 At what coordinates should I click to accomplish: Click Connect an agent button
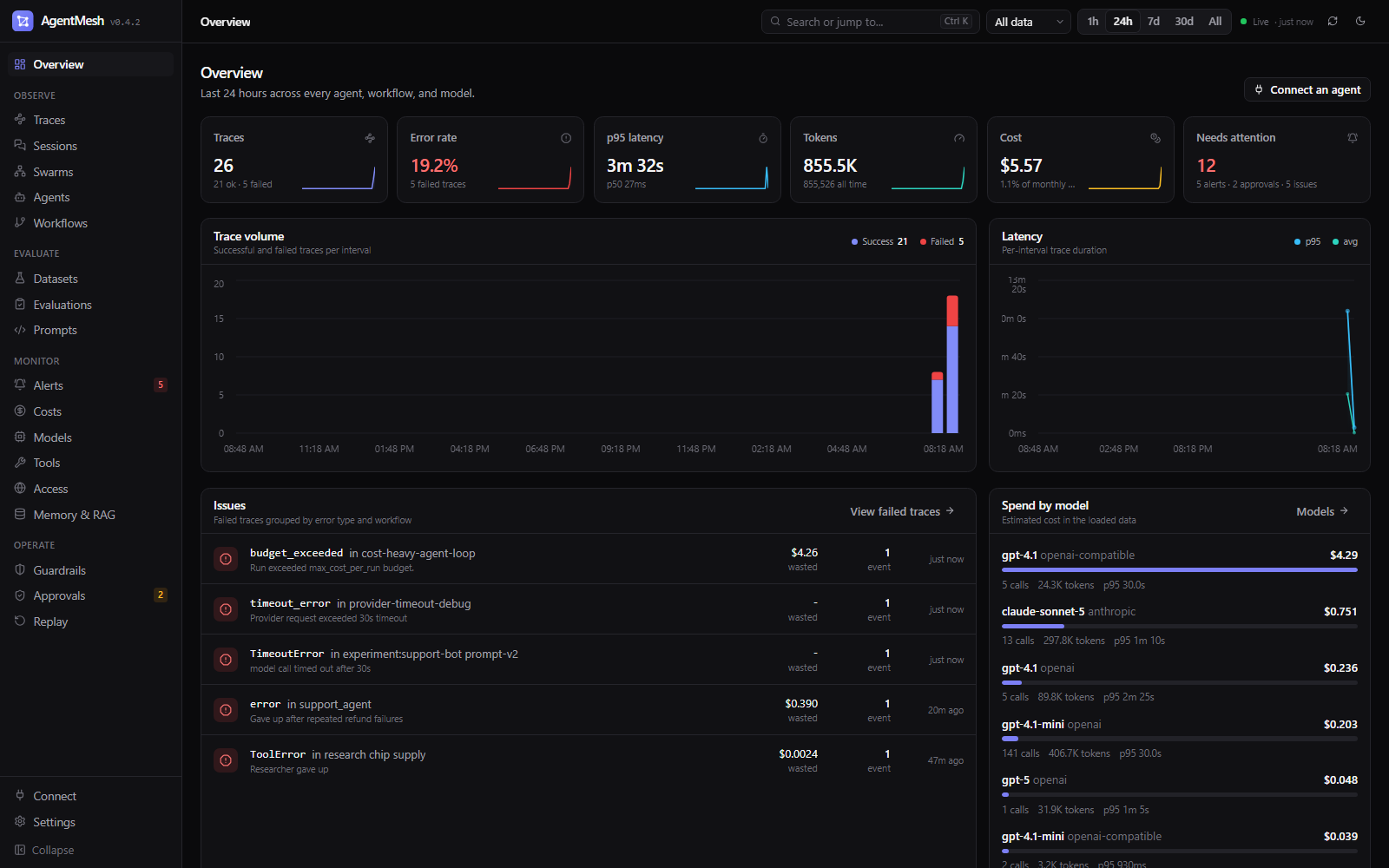(1307, 90)
